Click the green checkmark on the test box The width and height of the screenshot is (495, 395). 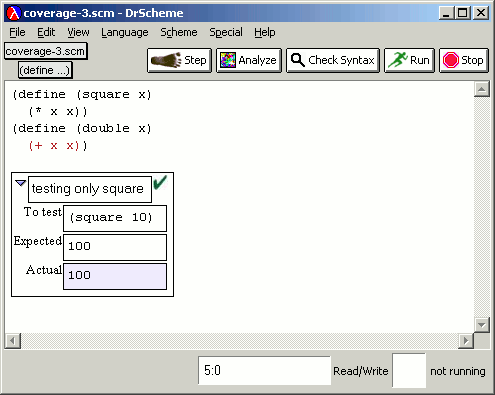tap(160, 183)
